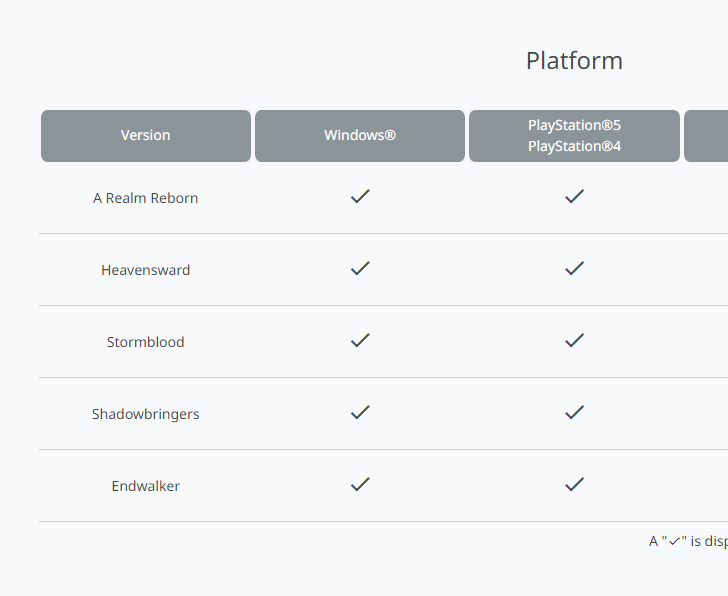Click the Heavensward version label
This screenshot has width=728, height=596.
coord(145,270)
